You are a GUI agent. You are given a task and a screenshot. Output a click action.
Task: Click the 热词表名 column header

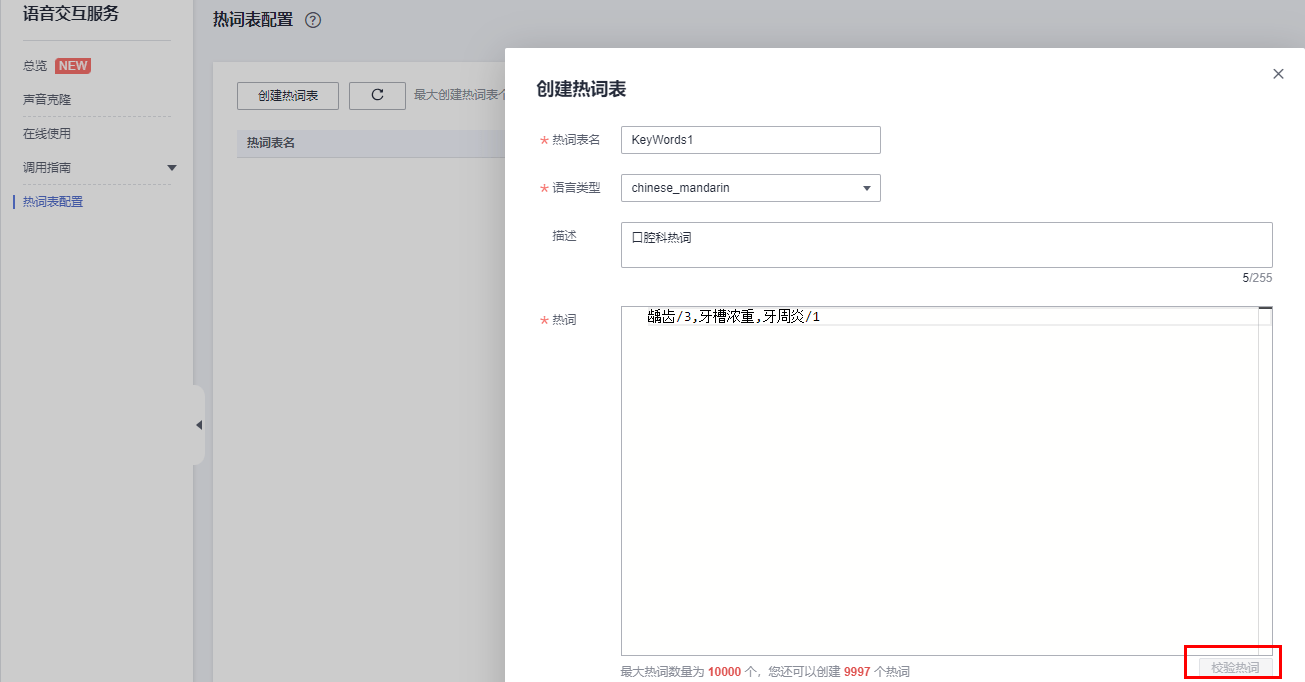tap(271, 143)
